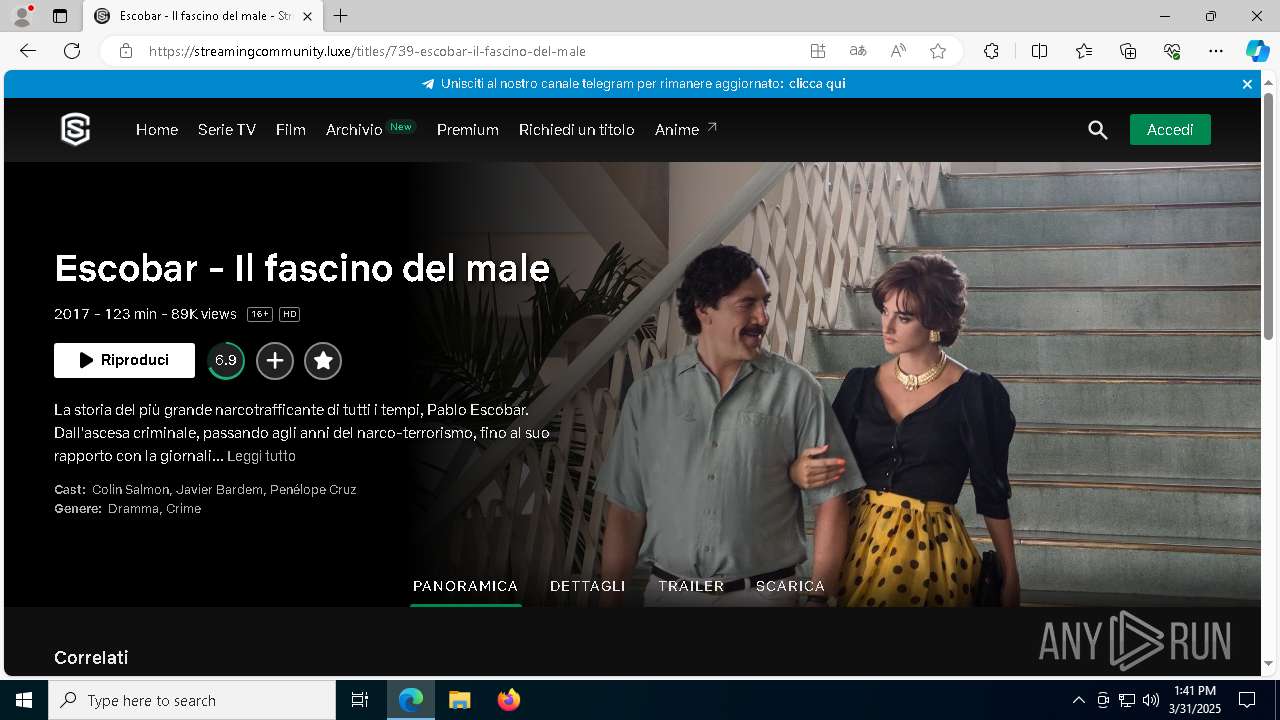Launch Firefox from taskbar
This screenshot has width=1280, height=720.
508,700
